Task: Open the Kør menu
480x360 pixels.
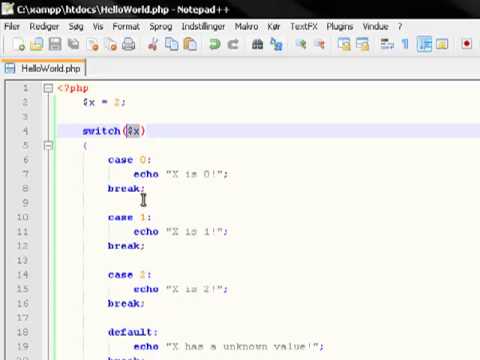Action: [274, 27]
